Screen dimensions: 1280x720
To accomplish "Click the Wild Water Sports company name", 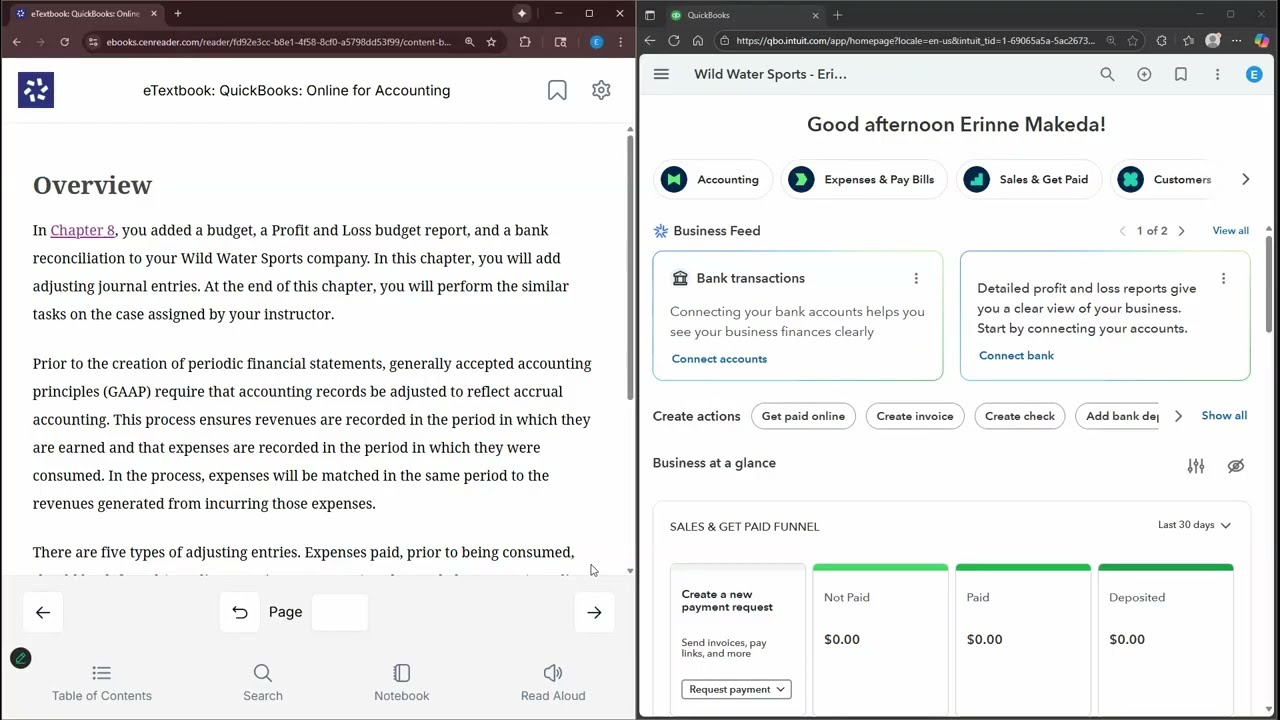I will pos(770,74).
